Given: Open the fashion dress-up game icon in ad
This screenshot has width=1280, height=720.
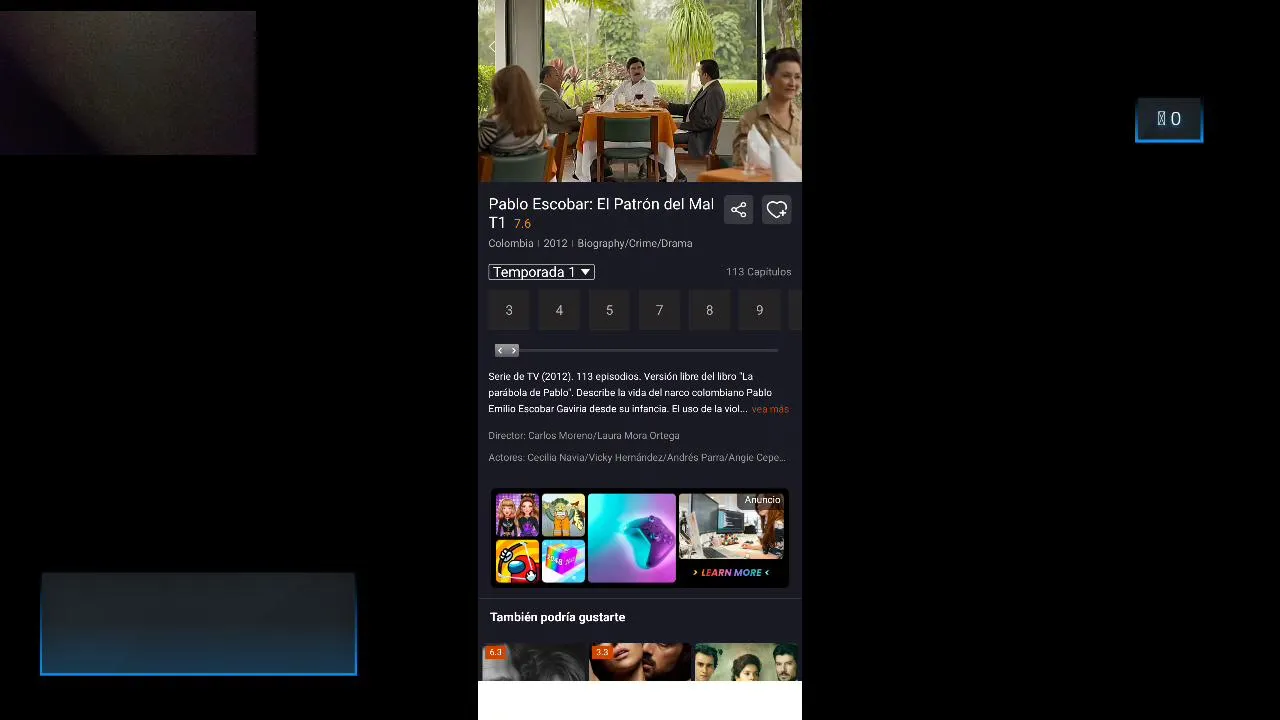Looking at the screenshot, I should pos(517,515).
